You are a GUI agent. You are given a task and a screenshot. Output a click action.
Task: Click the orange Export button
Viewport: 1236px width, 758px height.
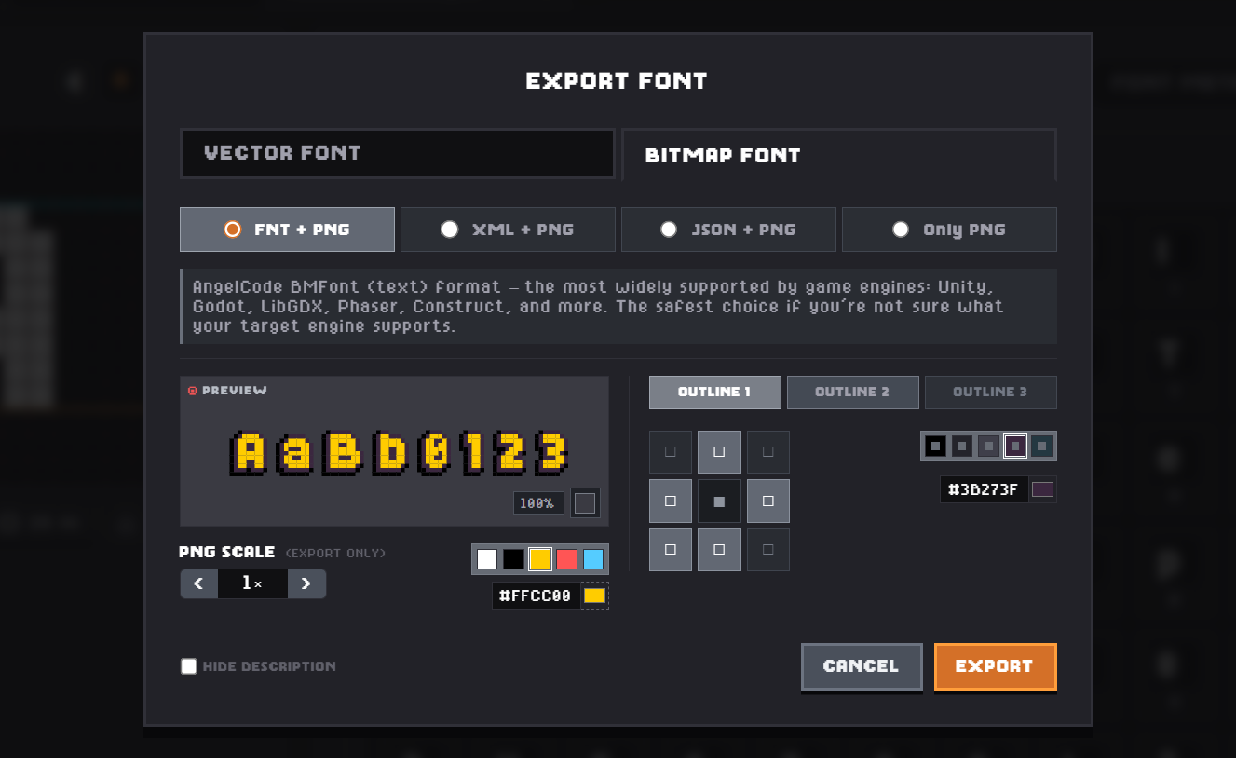coord(995,666)
